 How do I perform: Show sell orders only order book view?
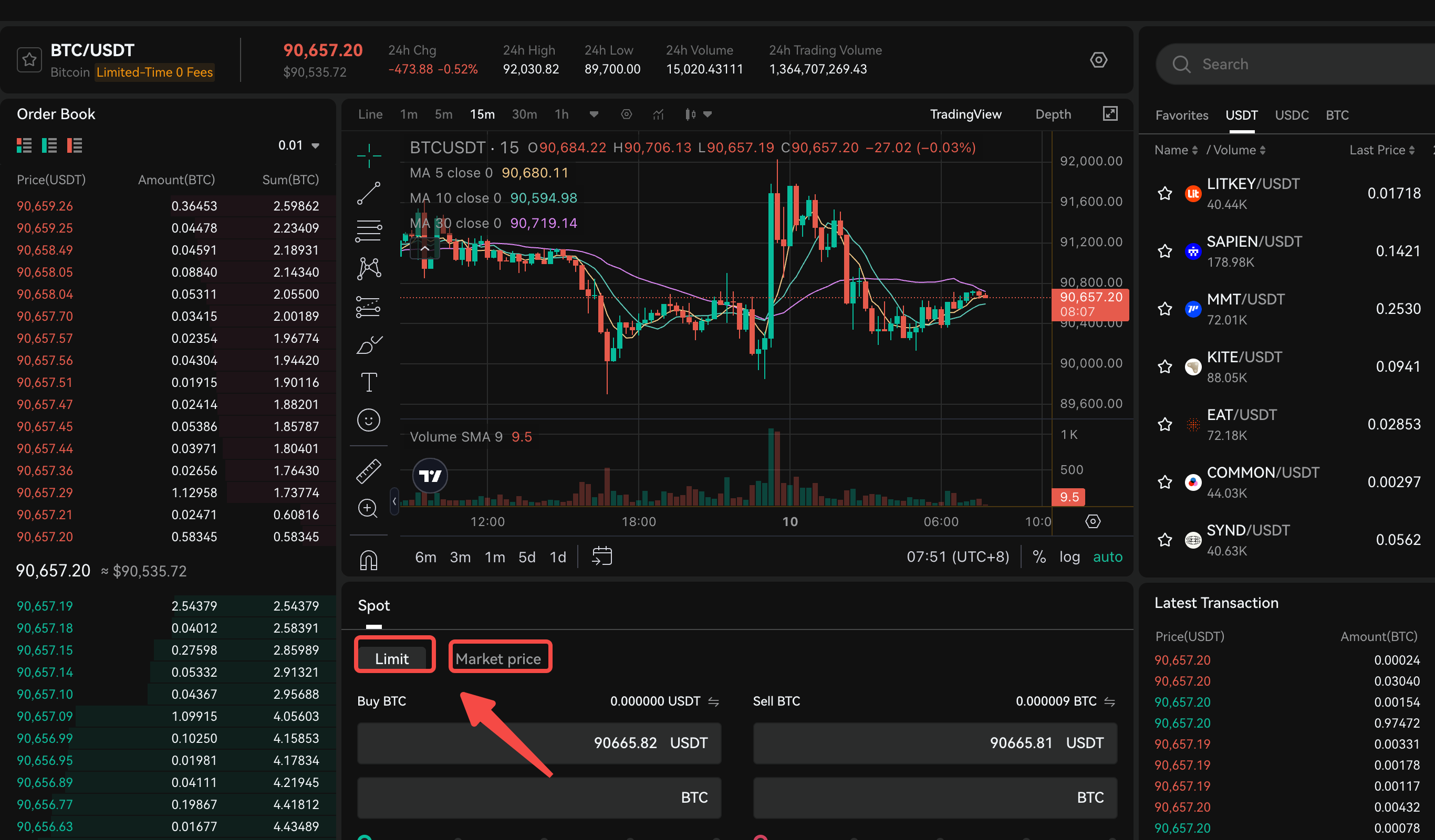75,146
